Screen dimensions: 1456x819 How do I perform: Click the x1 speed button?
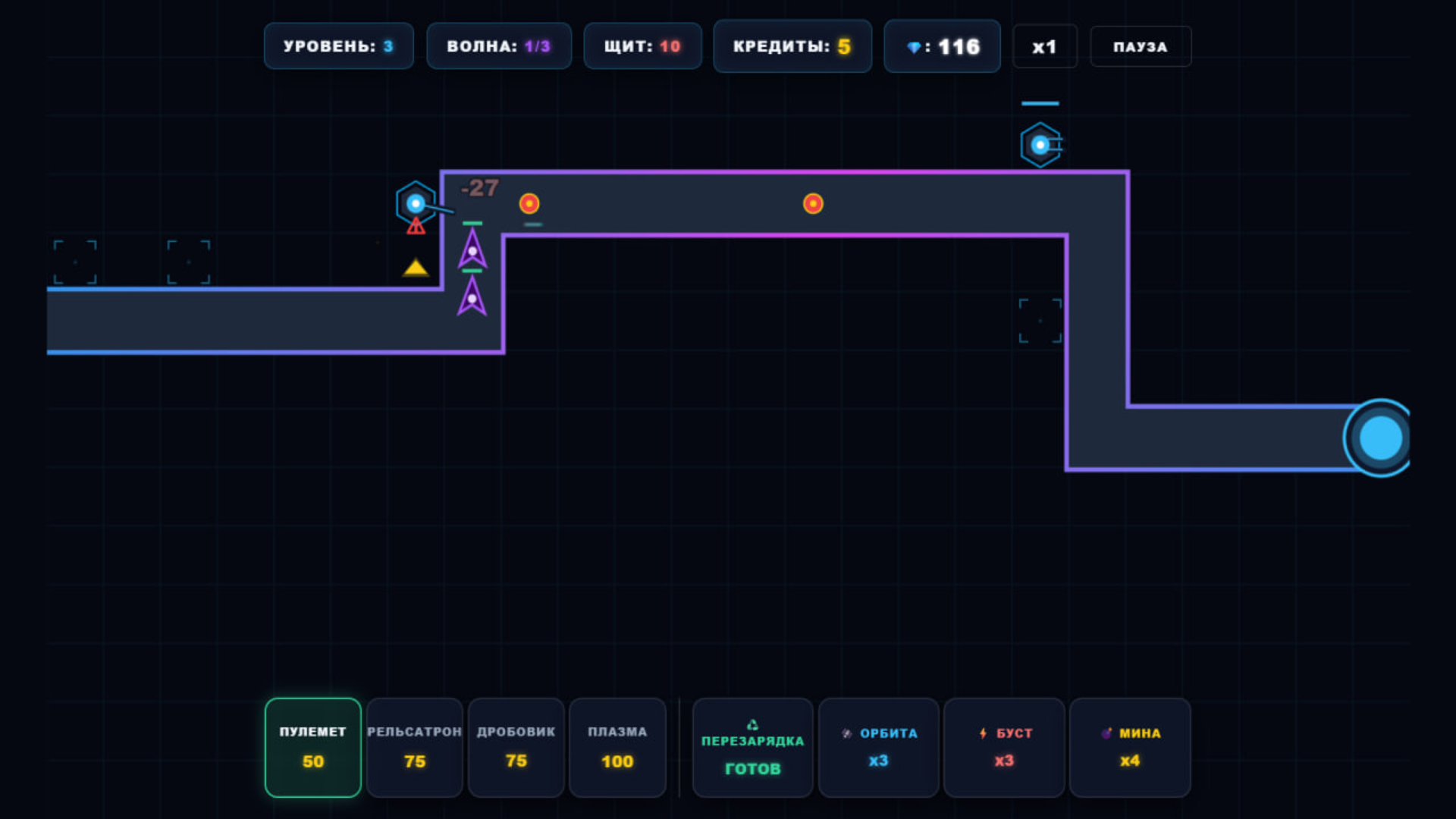[x=1044, y=46]
